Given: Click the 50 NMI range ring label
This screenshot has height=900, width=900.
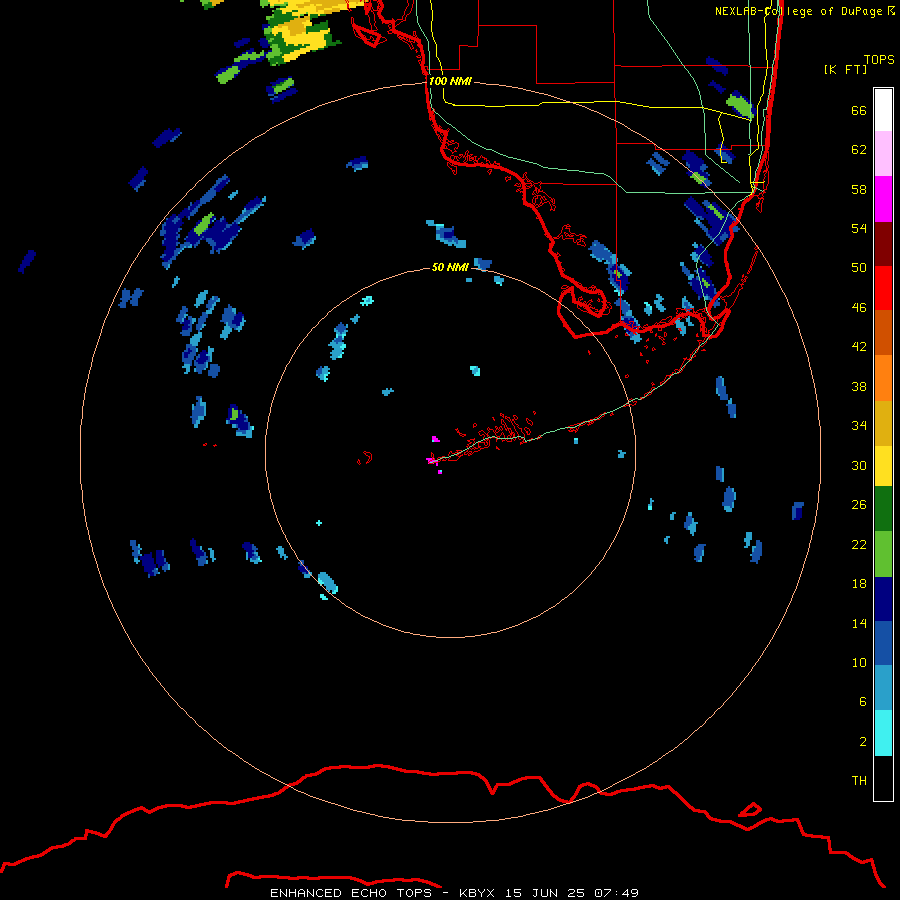Looking at the screenshot, I should click(x=450, y=267).
